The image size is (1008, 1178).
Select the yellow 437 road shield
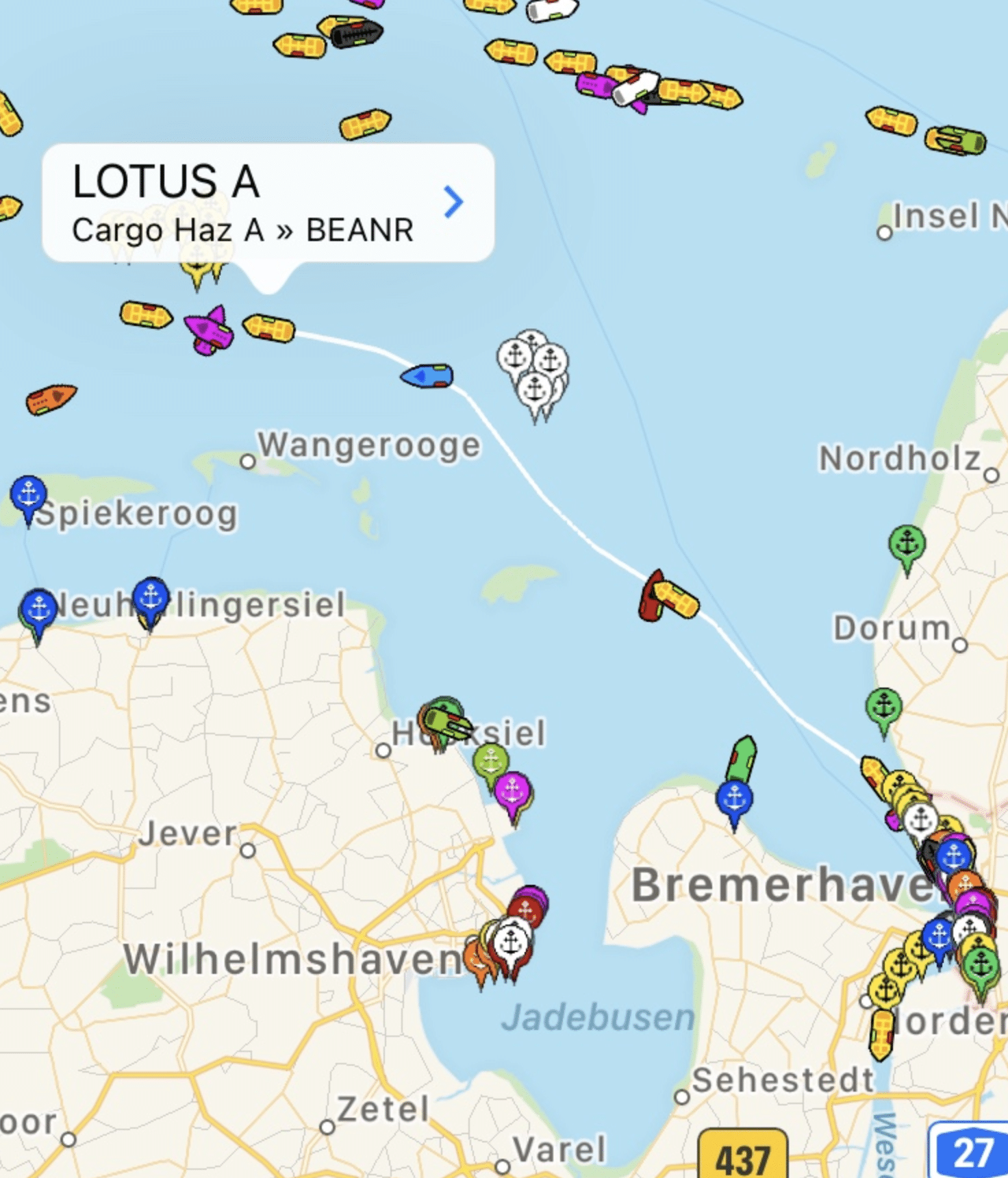[x=743, y=1155]
